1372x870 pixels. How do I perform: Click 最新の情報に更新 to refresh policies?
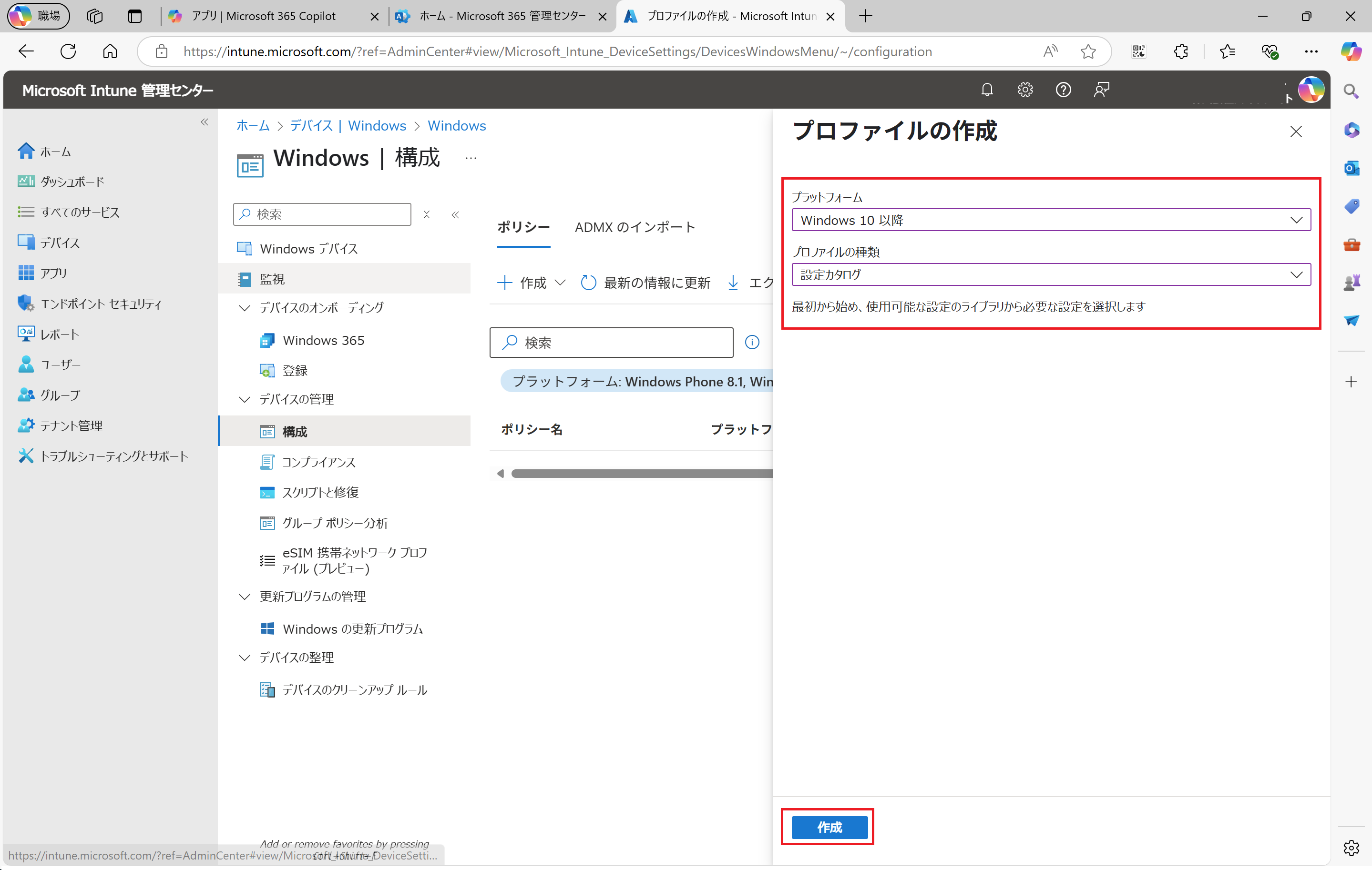pos(656,283)
